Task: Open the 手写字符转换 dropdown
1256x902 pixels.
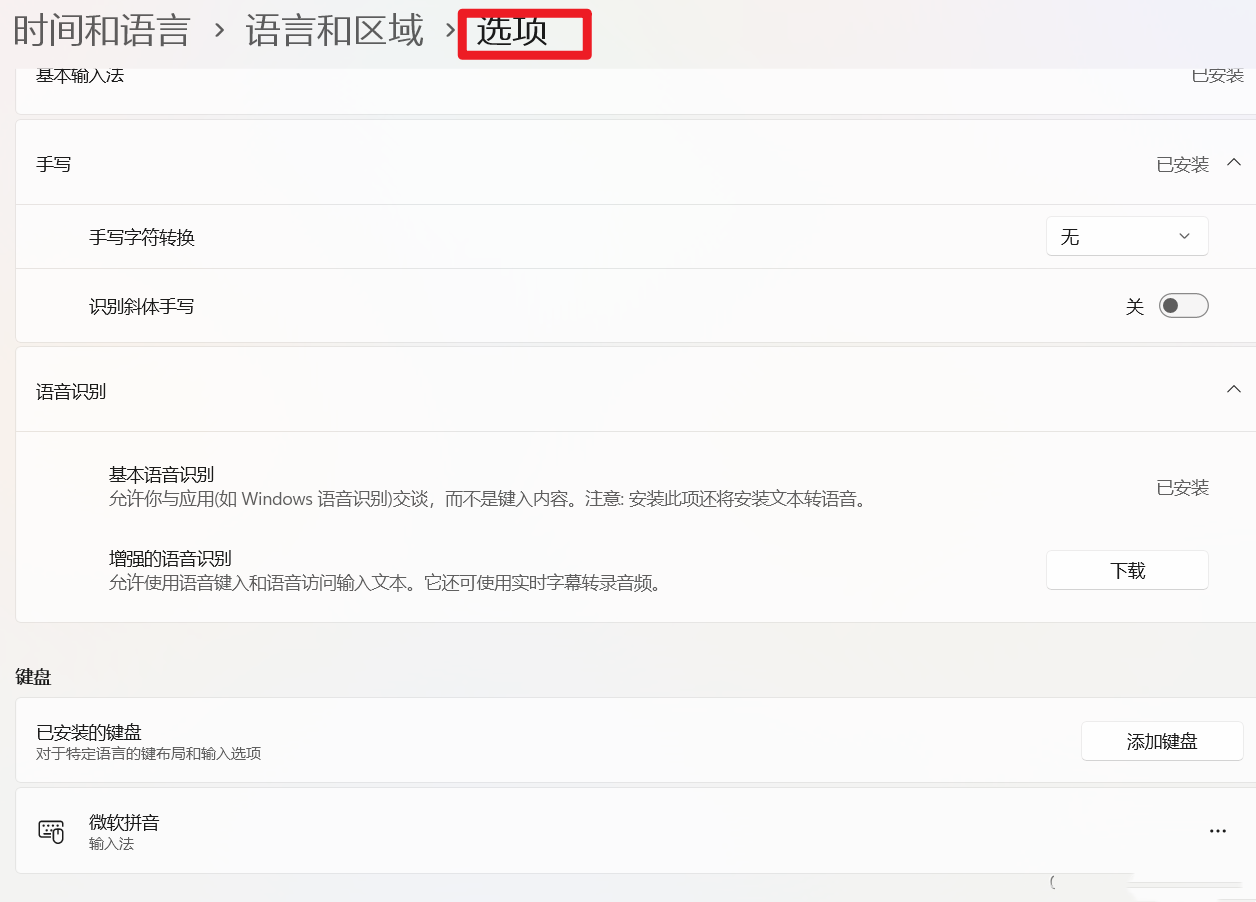Action: [1127, 236]
